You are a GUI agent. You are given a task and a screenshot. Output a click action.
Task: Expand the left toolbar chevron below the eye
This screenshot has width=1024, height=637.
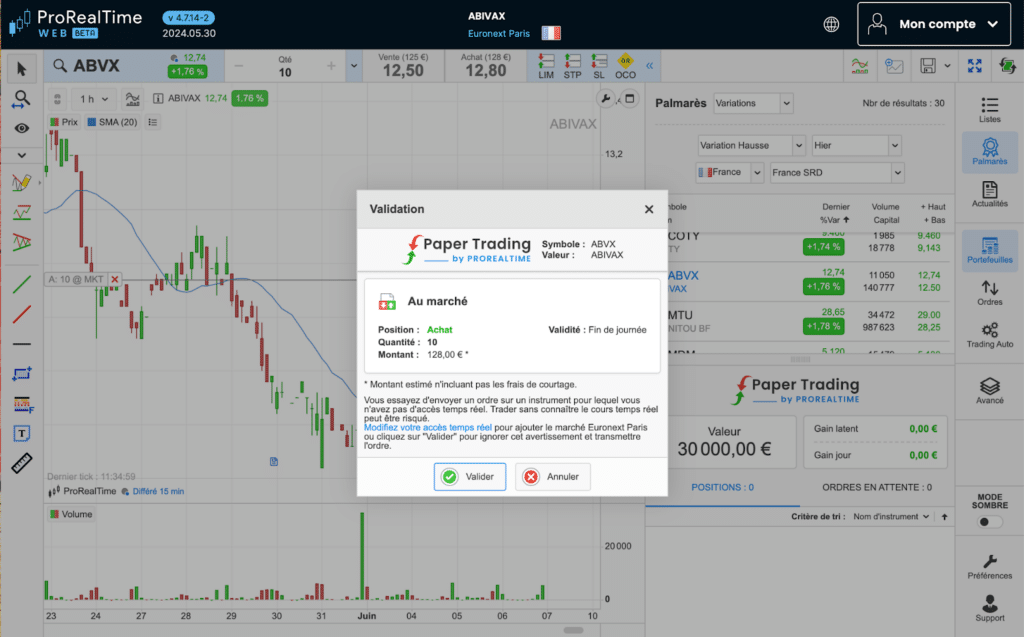pos(22,155)
